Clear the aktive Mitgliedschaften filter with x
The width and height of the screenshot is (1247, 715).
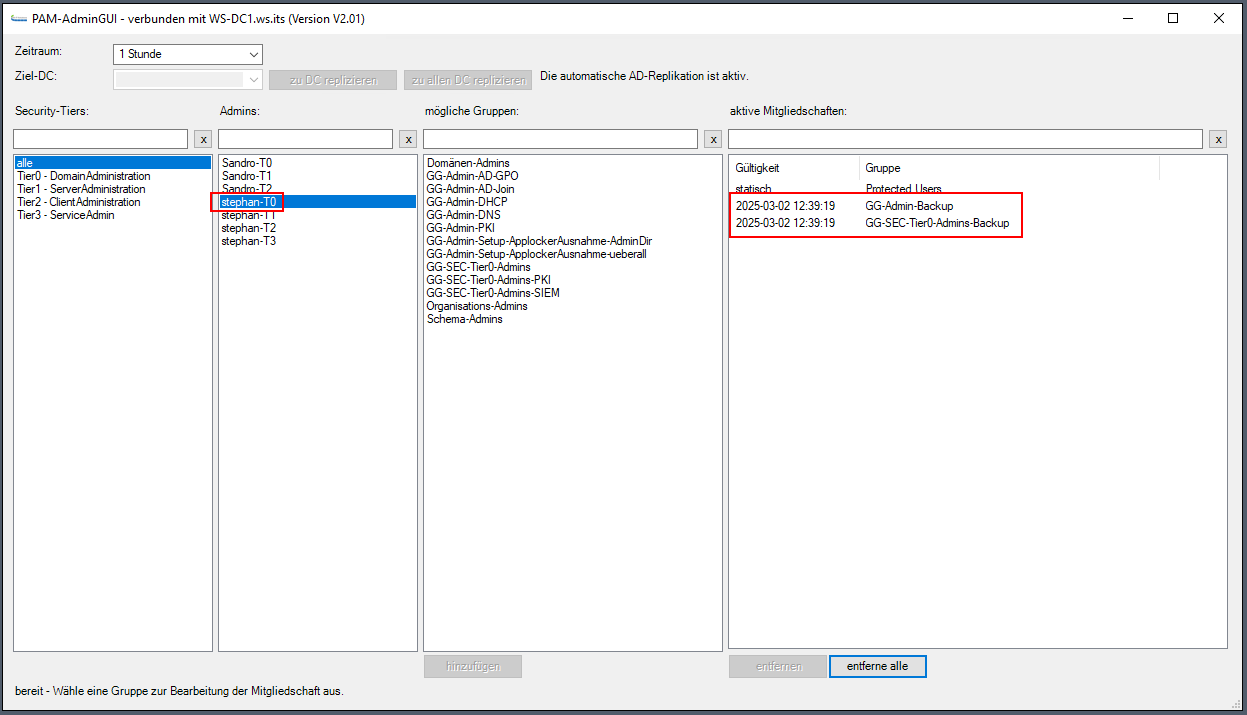pos(1218,139)
